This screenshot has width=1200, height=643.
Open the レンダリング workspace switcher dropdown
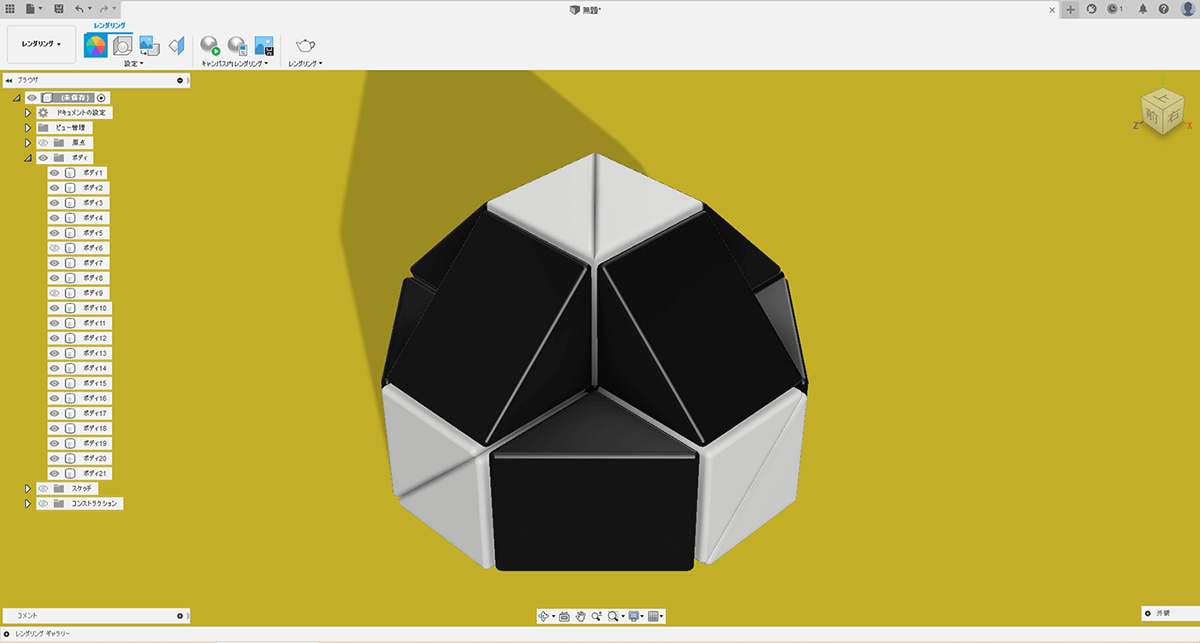(x=42, y=44)
